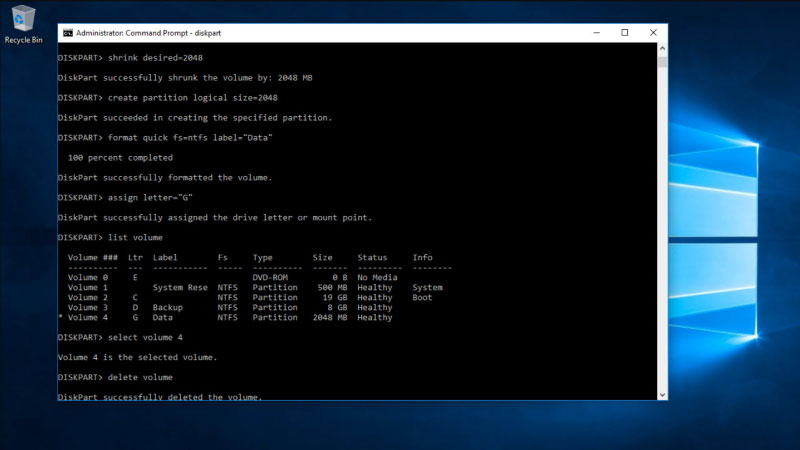
Task: Click the empty scrollbar track below thumb
Action: (x=662, y=230)
